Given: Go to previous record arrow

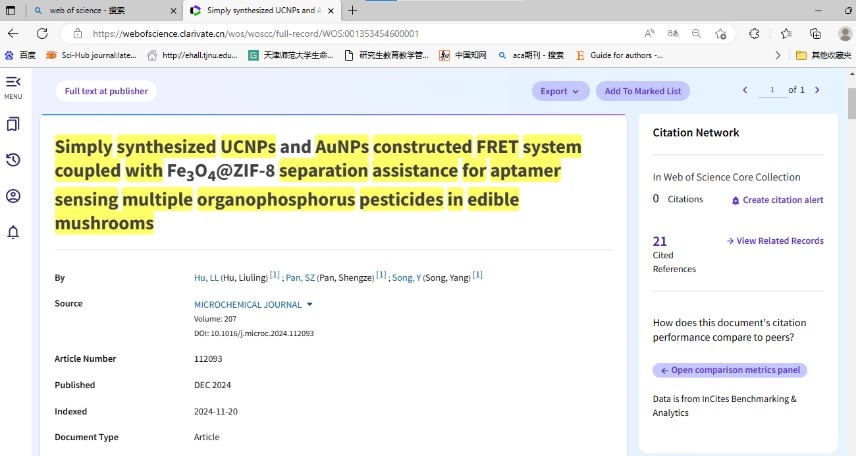Looking at the screenshot, I should tap(745, 90).
